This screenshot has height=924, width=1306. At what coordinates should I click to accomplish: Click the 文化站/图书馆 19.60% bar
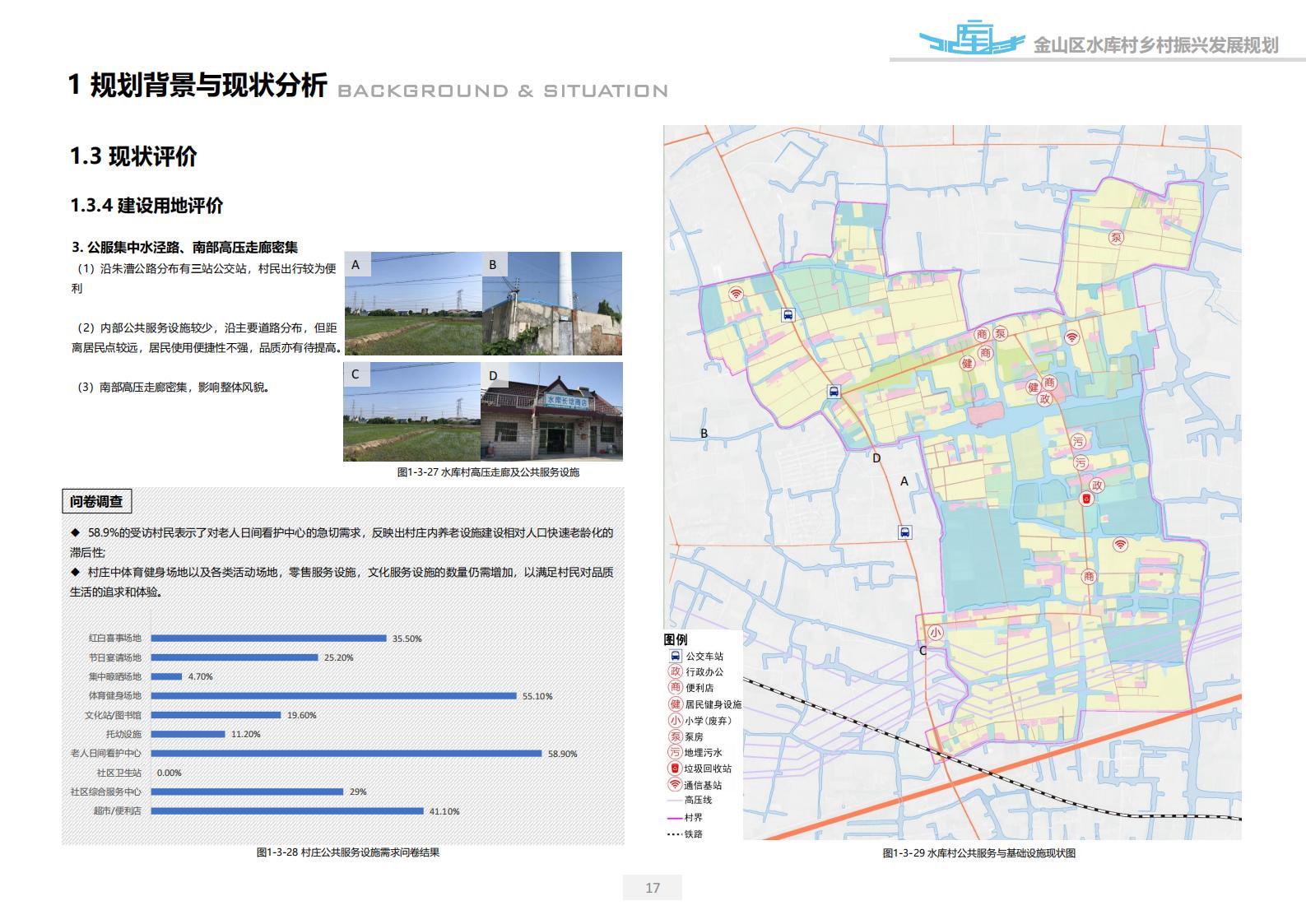tap(216, 715)
